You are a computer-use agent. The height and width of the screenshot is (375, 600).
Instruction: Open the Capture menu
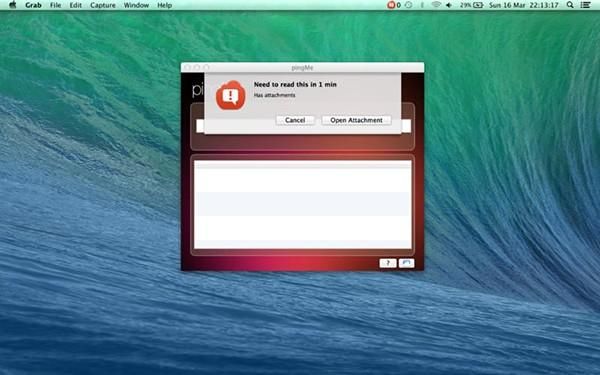(103, 5)
